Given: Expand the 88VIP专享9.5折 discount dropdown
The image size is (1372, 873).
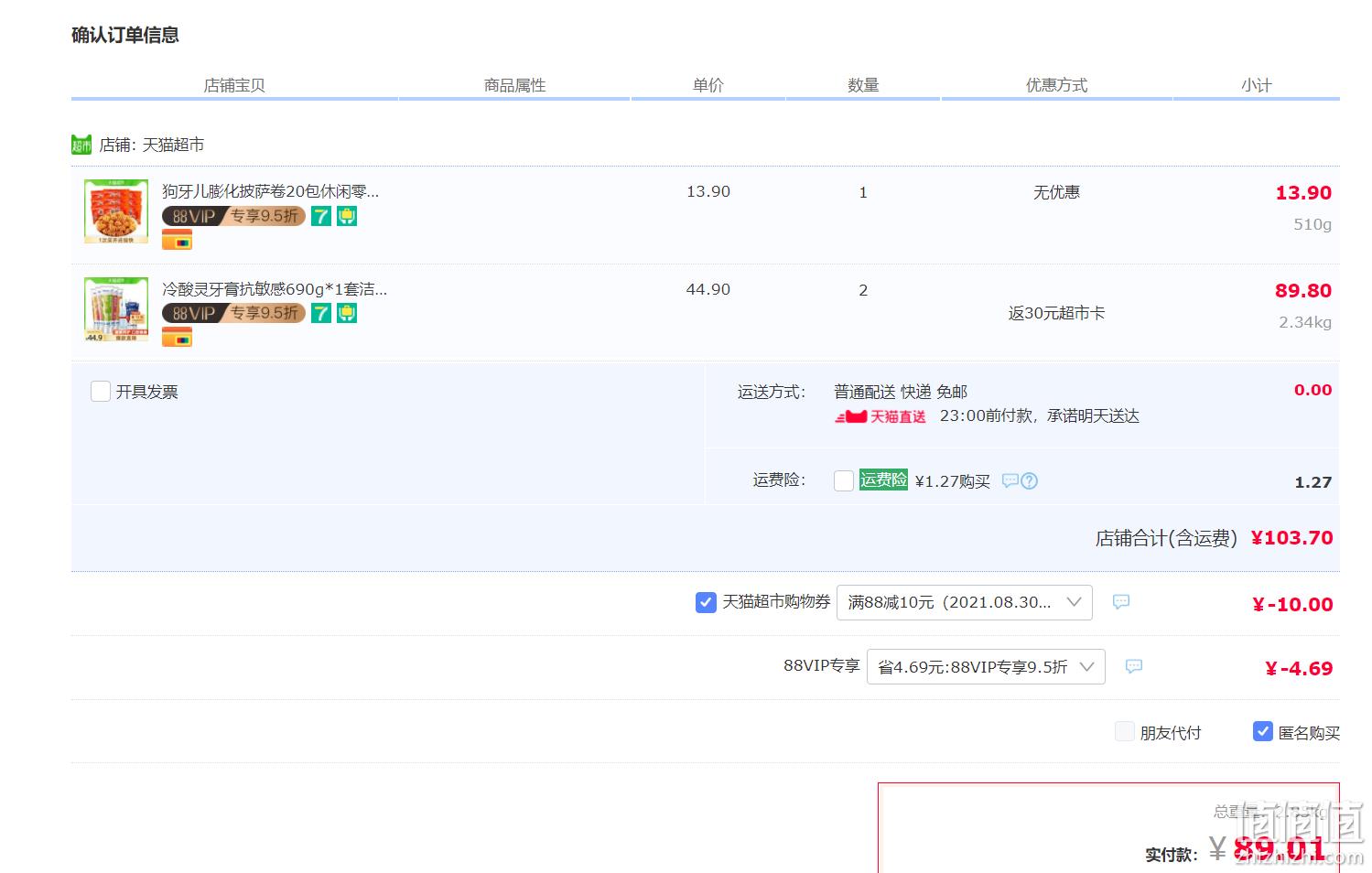Looking at the screenshot, I should pos(986,666).
